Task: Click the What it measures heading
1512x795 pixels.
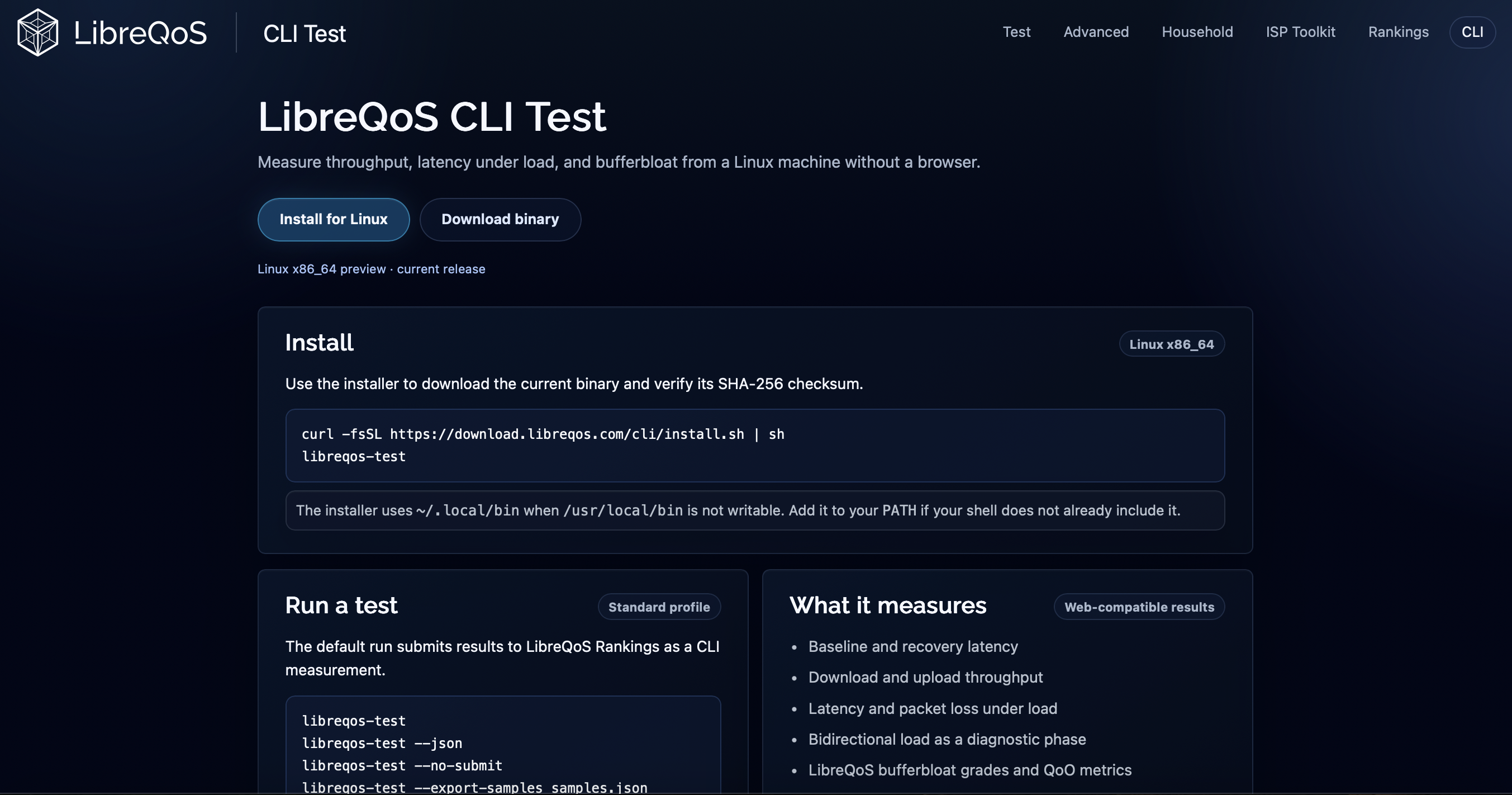Action: 887,605
